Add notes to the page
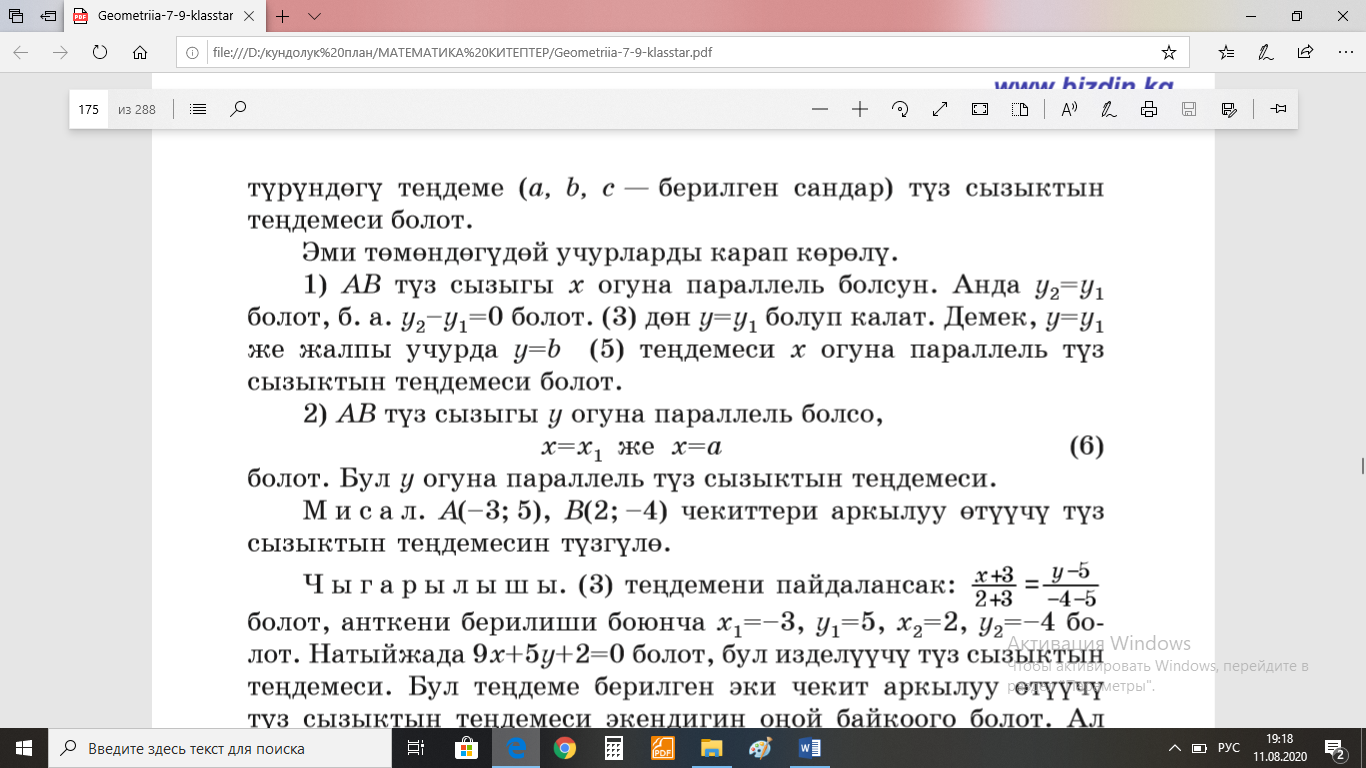The image size is (1366, 768). [x=1265, y=52]
